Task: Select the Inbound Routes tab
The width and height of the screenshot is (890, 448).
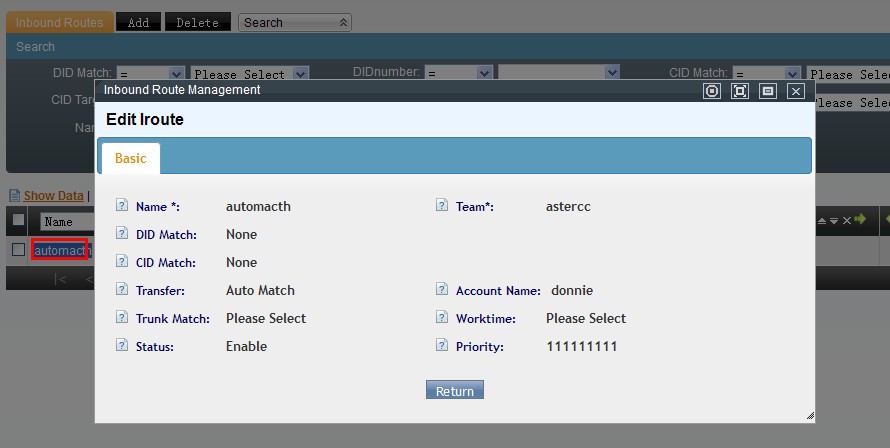Action: pyautogui.click(x=59, y=22)
